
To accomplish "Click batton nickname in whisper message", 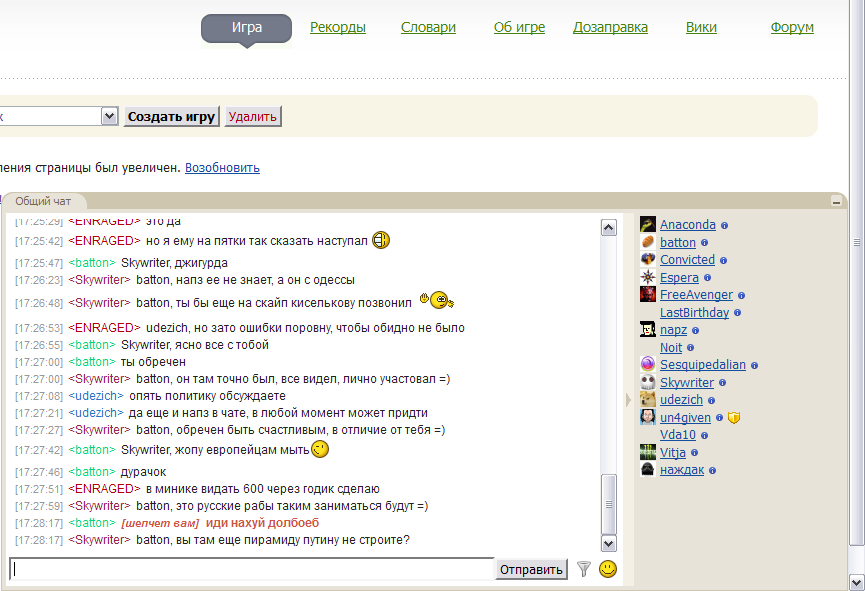I will (x=92, y=523).
